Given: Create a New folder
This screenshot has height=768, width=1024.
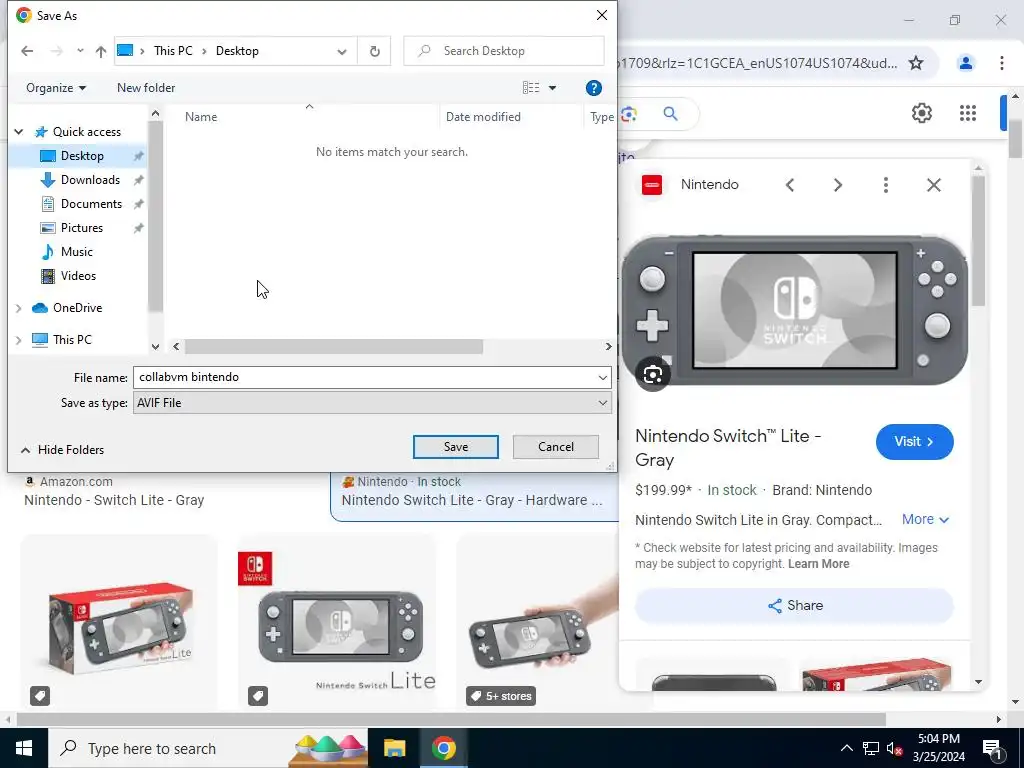Looking at the screenshot, I should [x=146, y=88].
